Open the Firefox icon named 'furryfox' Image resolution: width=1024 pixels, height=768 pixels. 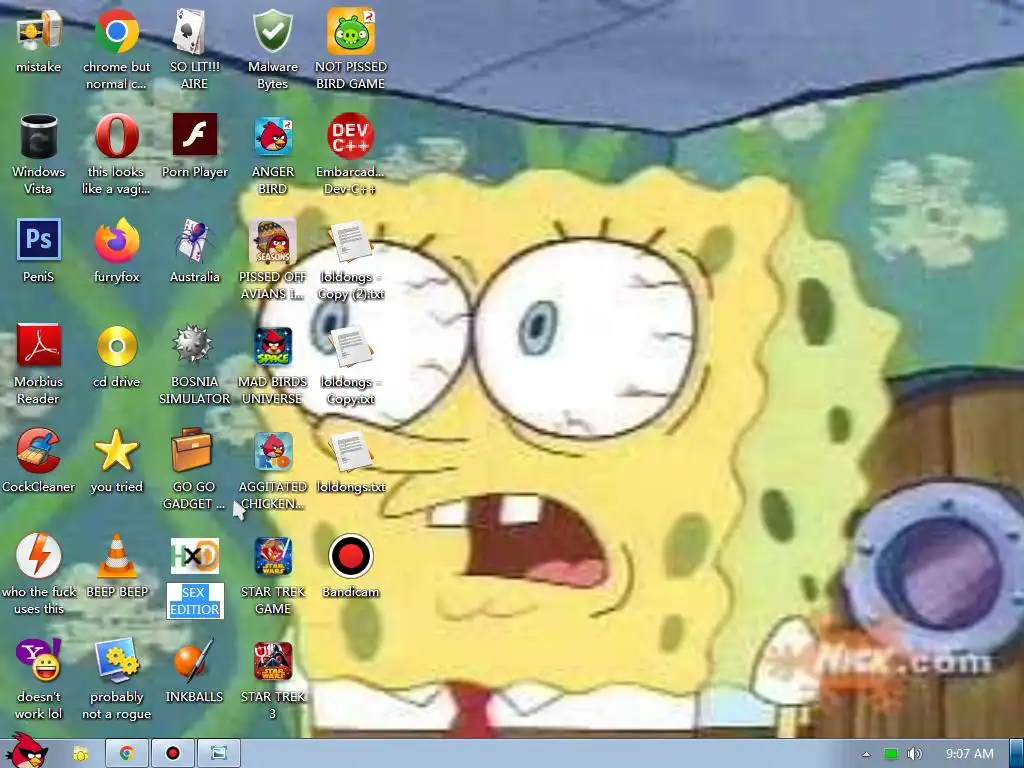tap(116, 251)
